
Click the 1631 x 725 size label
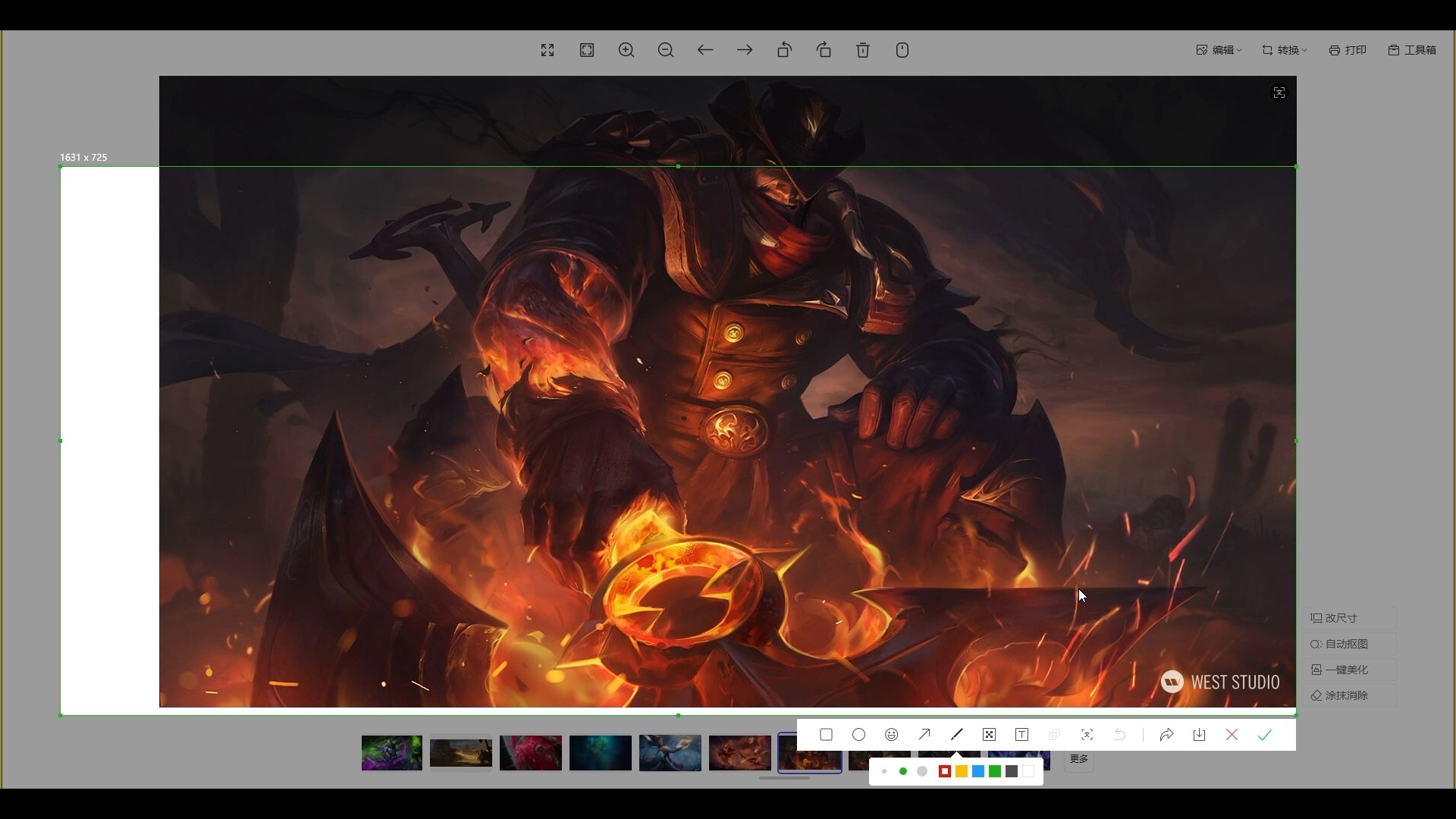pos(83,157)
